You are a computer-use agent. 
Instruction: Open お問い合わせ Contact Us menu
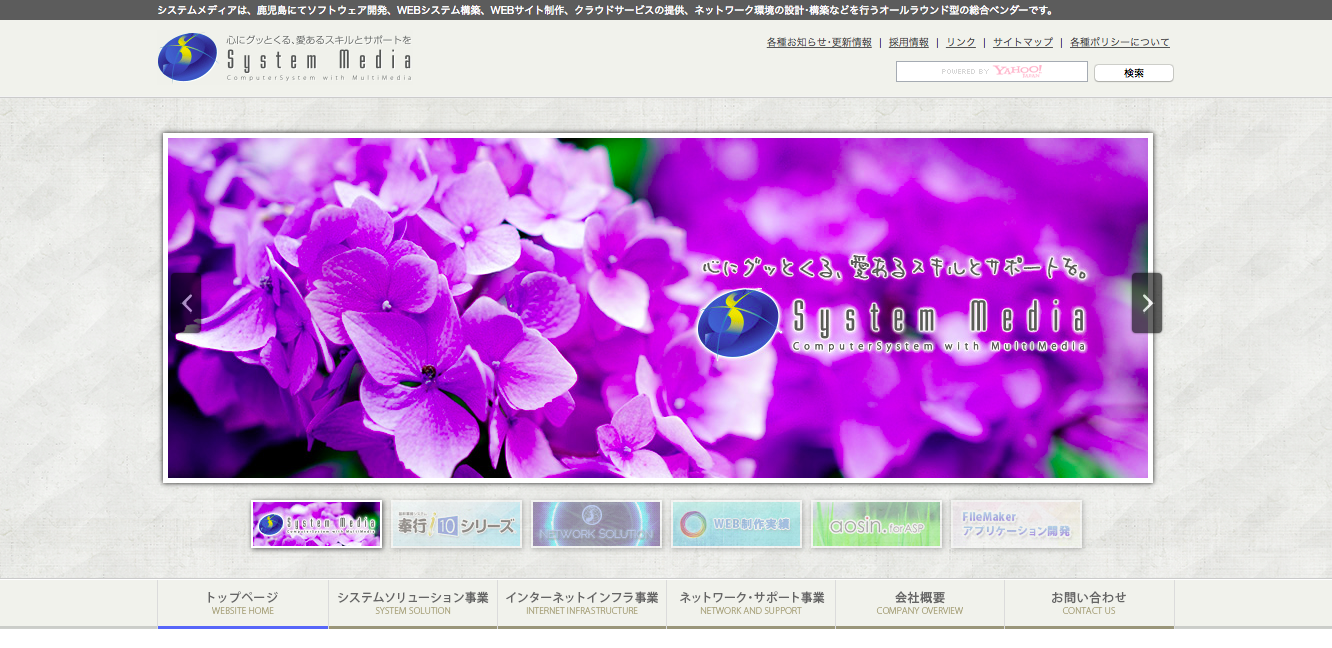pos(1089,603)
